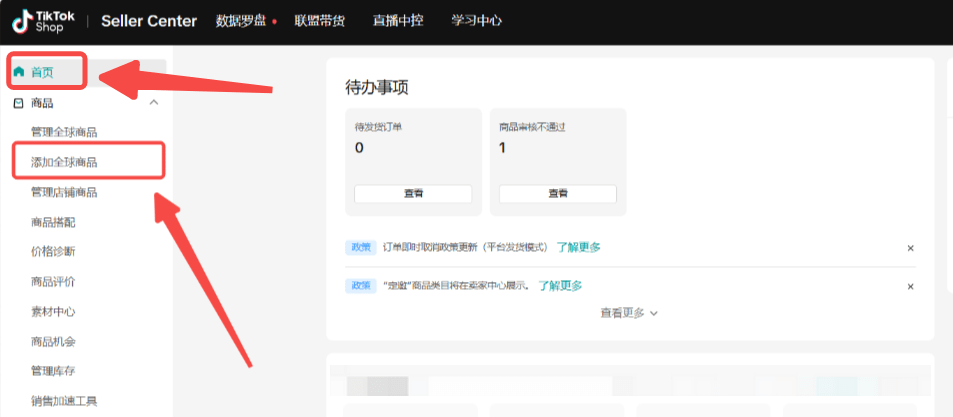The width and height of the screenshot is (953, 417).
Task: Open 商品评价 in sidebar
Action: click(53, 282)
